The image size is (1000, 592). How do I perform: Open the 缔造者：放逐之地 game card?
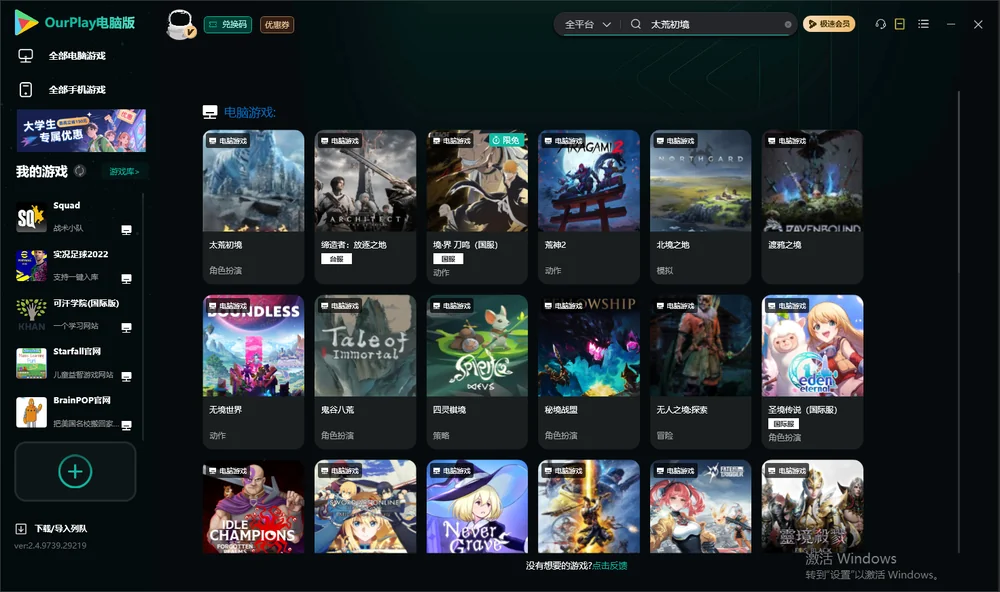coord(365,207)
